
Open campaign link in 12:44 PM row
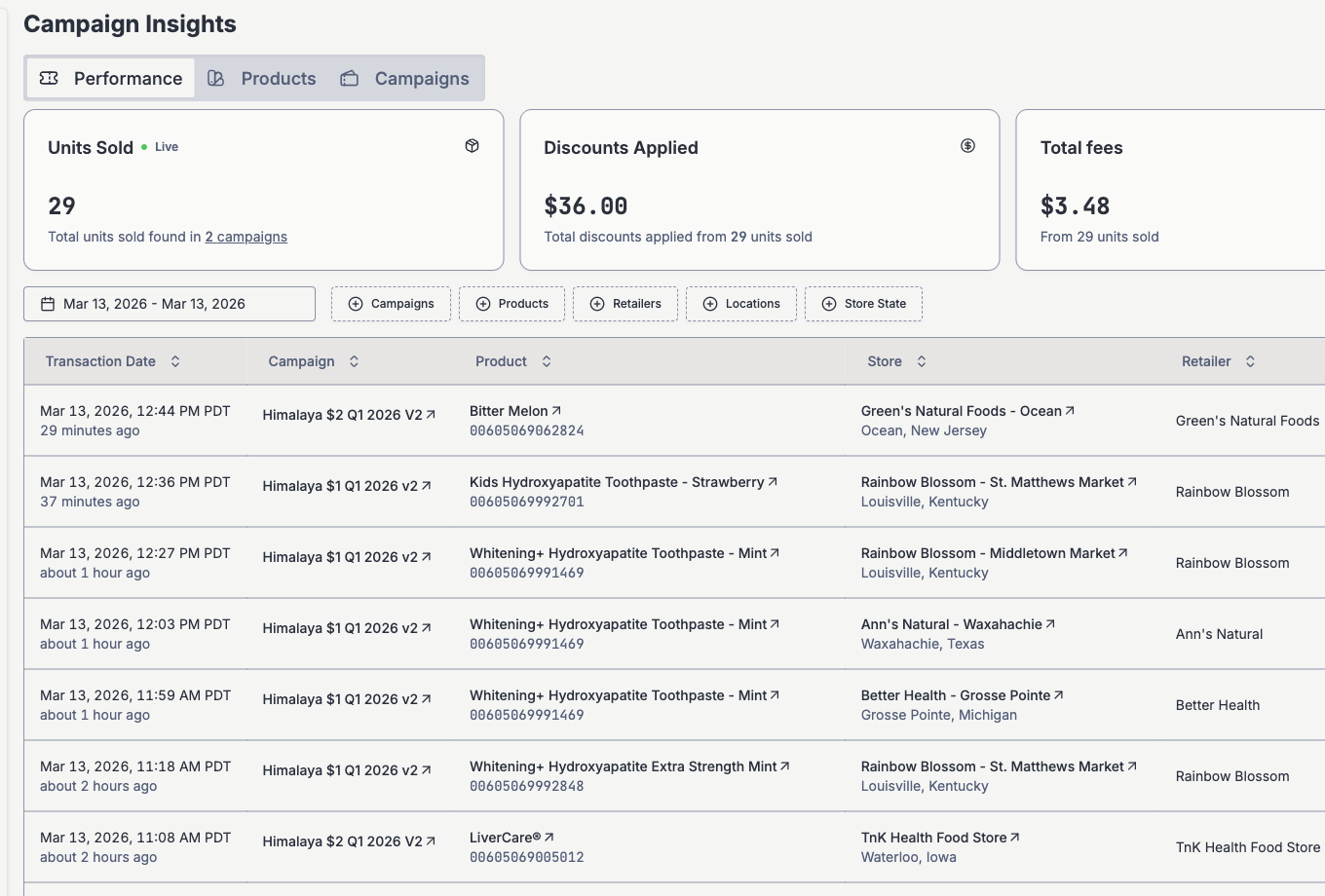click(349, 415)
